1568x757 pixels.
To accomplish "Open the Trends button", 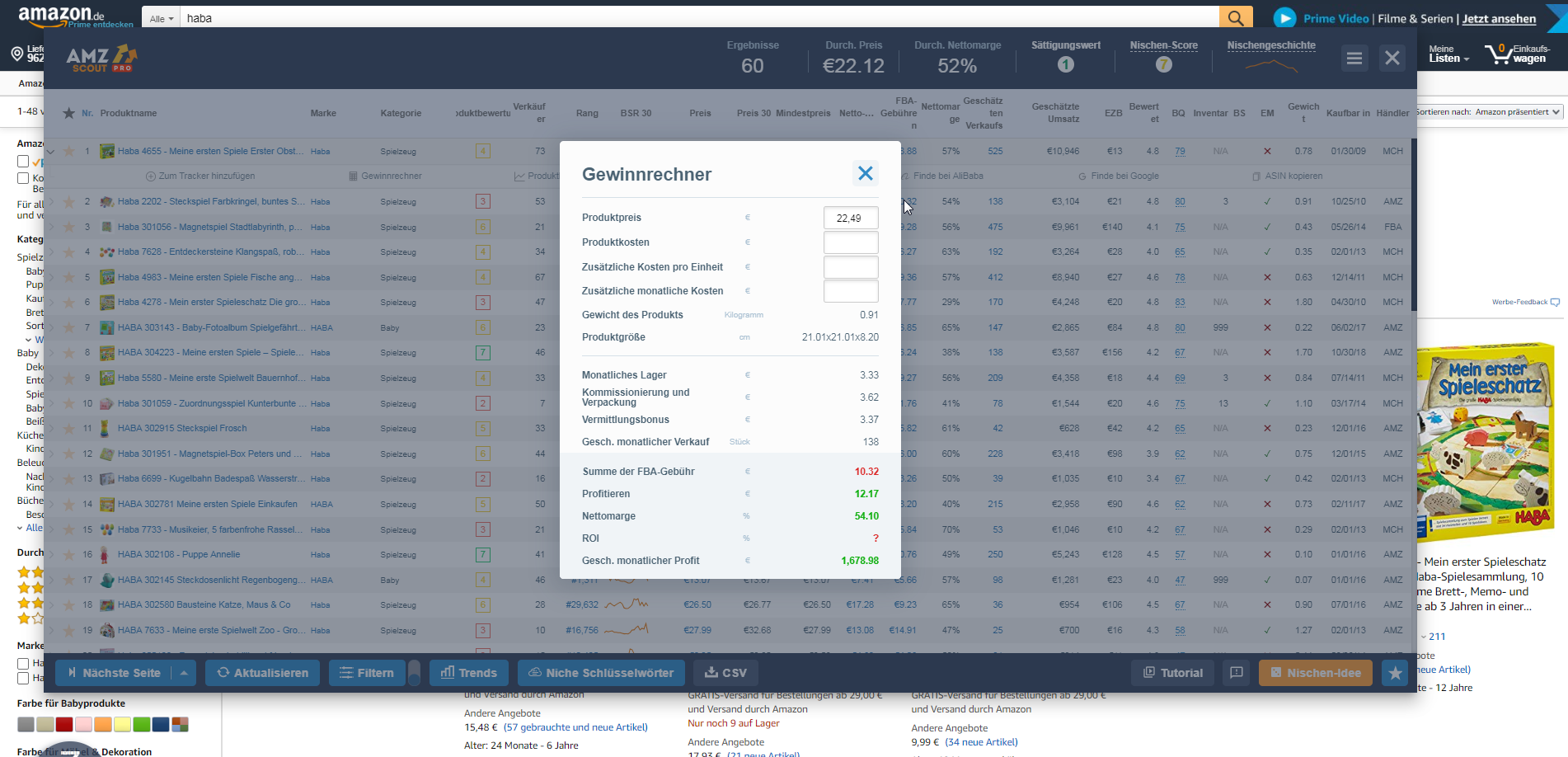I will [x=469, y=673].
